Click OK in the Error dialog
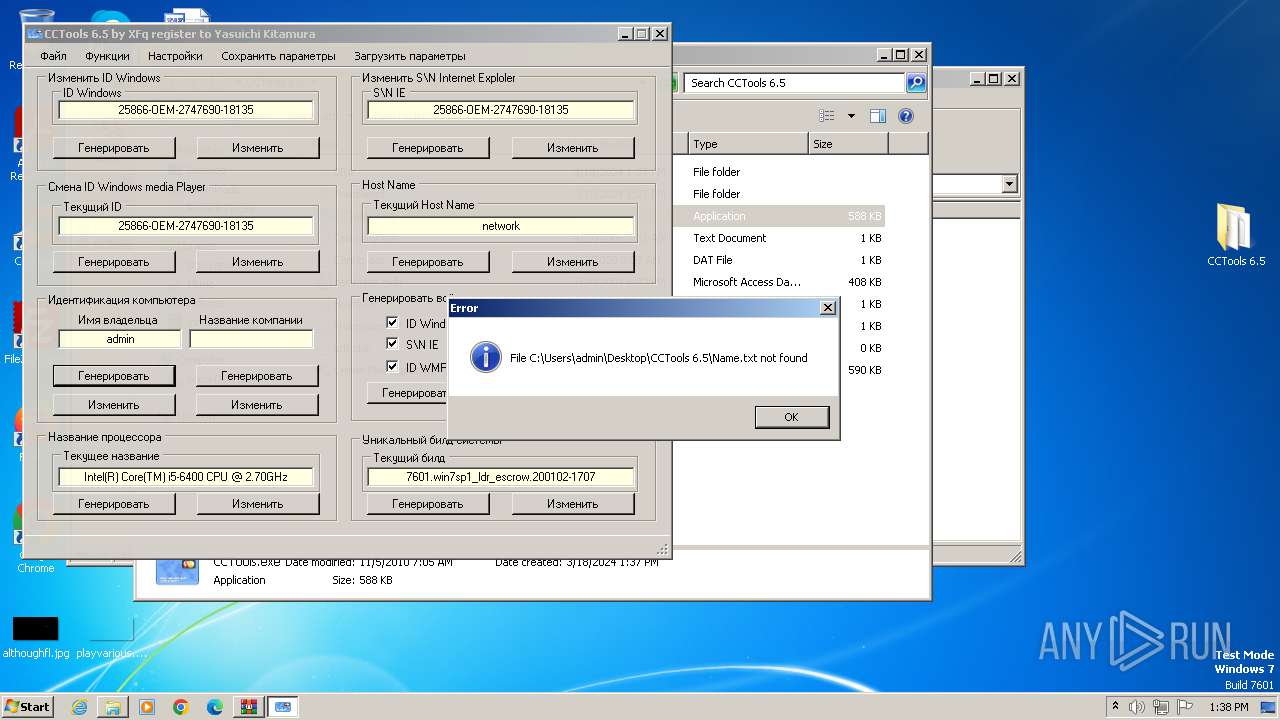 pos(791,417)
